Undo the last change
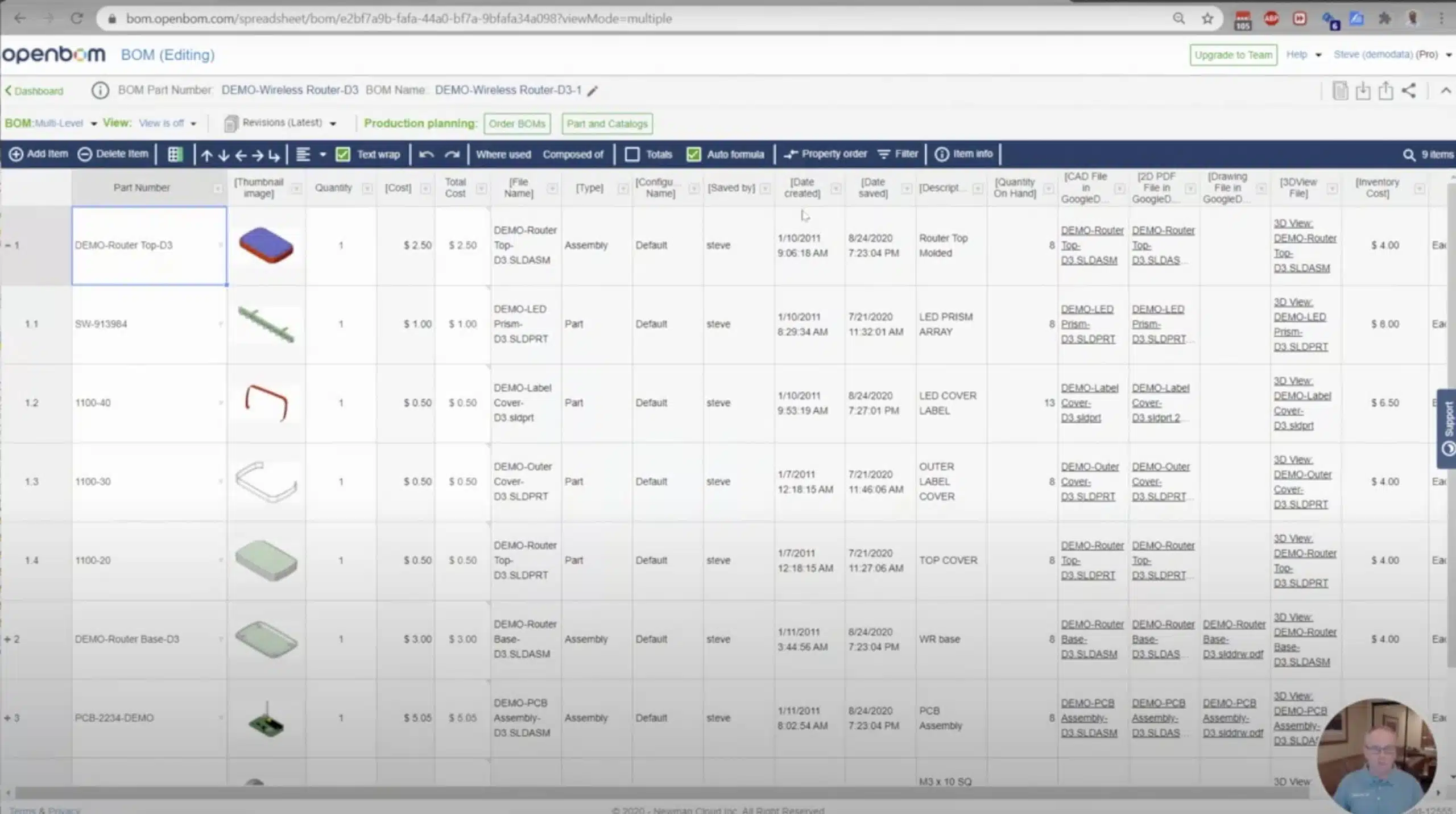The image size is (1456, 814). (x=427, y=154)
